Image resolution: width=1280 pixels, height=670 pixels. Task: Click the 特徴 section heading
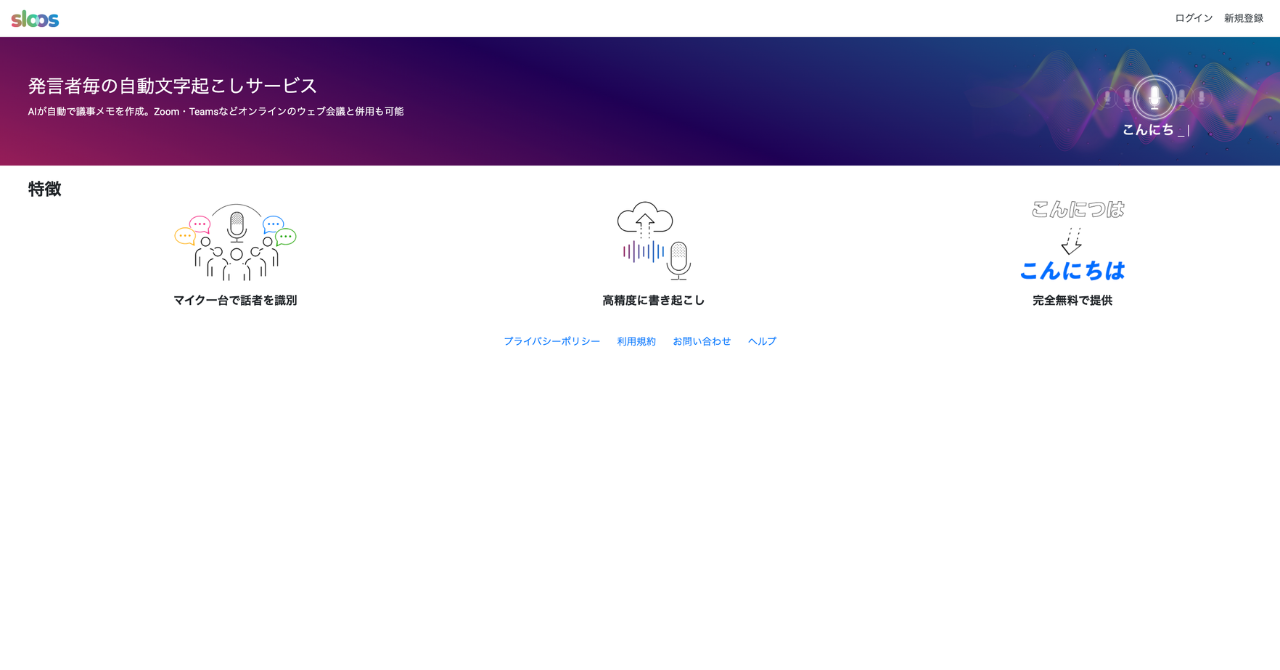45,189
